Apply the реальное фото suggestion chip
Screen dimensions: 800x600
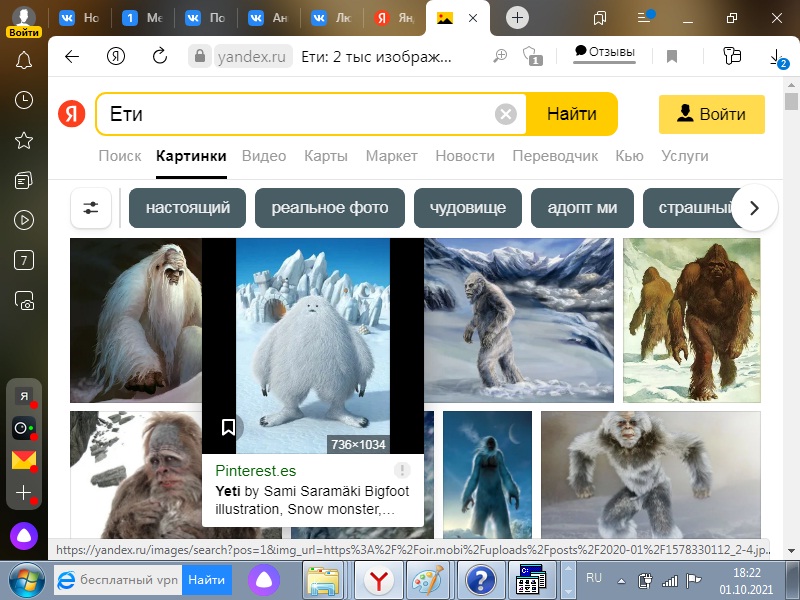click(330, 208)
